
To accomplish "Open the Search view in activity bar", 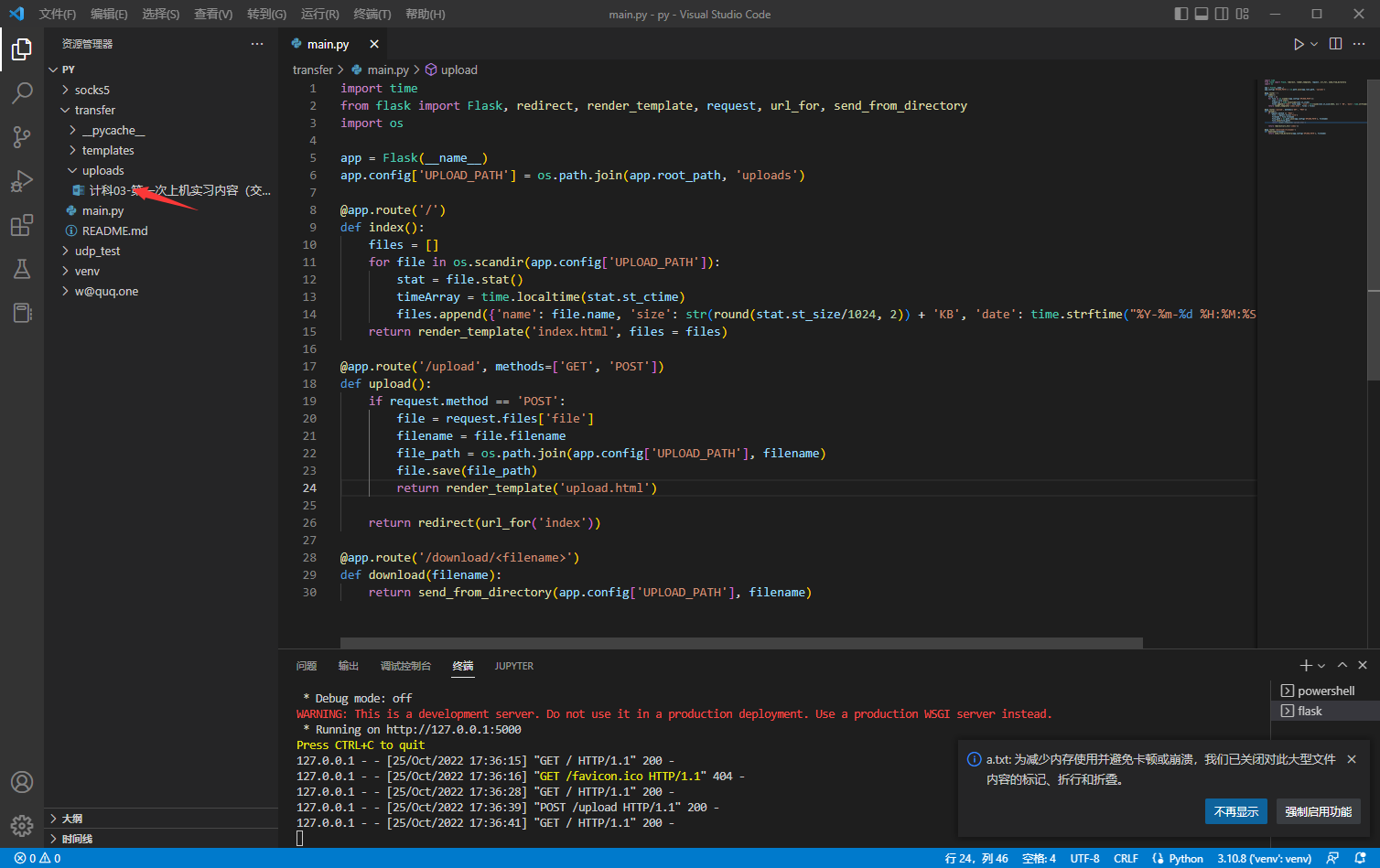I will 22,92.
